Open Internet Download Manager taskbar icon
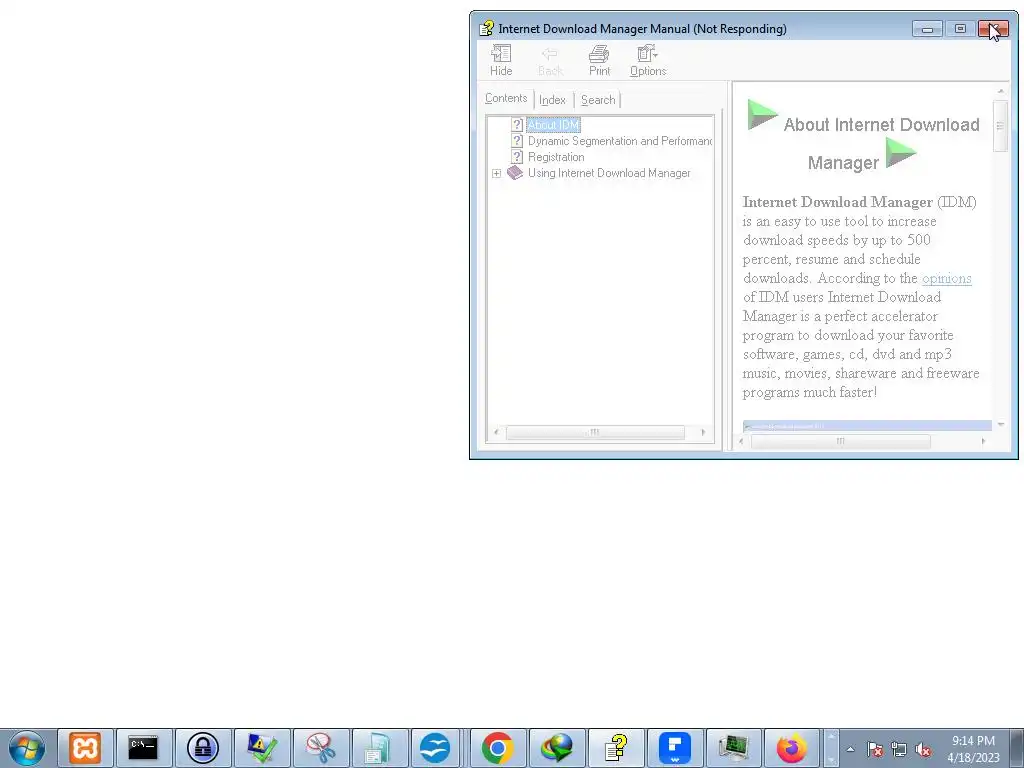1024x768 pixels. click(x=556, y=748)
